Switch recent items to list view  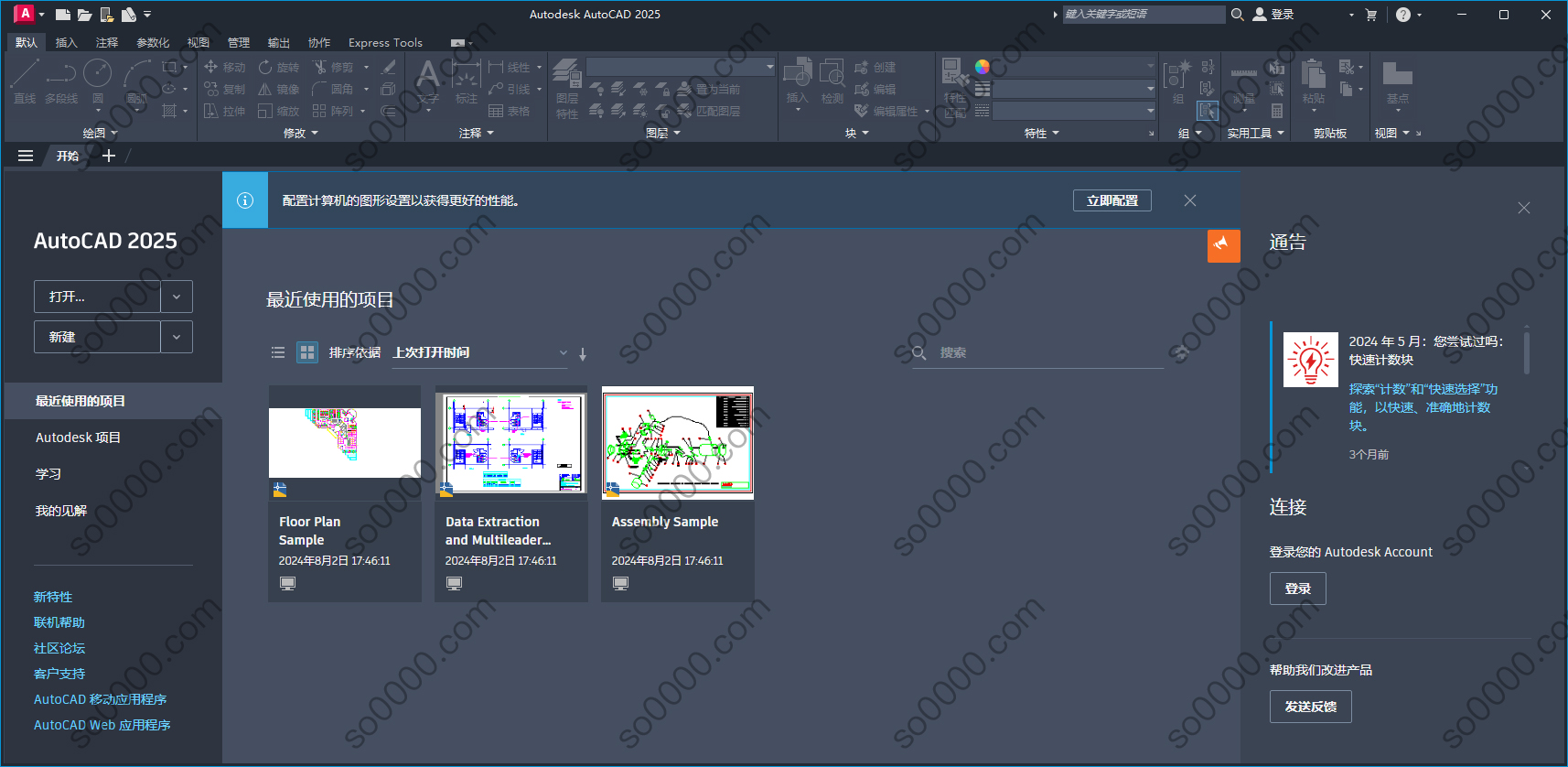278,352
